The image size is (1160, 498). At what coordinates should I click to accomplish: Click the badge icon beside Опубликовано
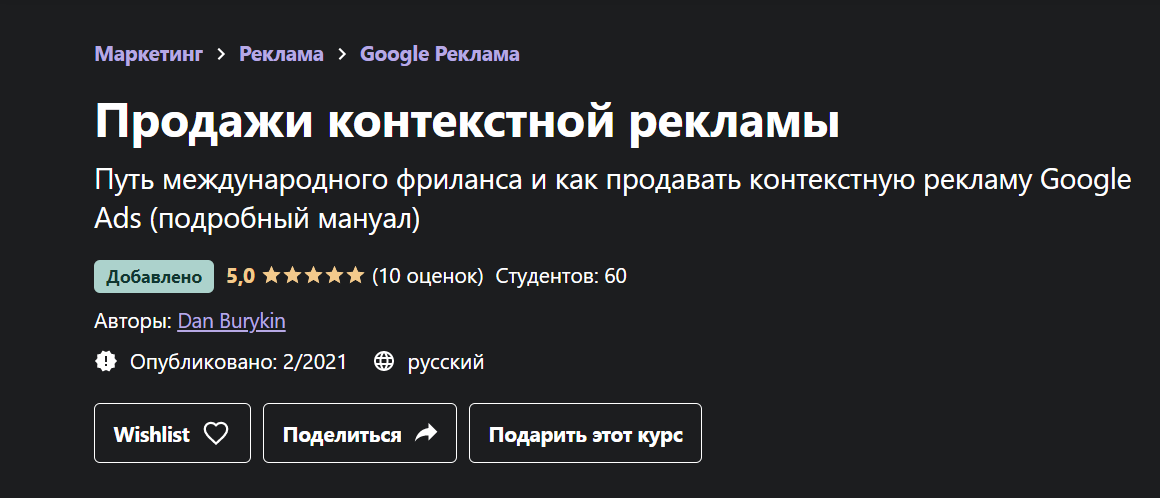[x=106, y=362]
